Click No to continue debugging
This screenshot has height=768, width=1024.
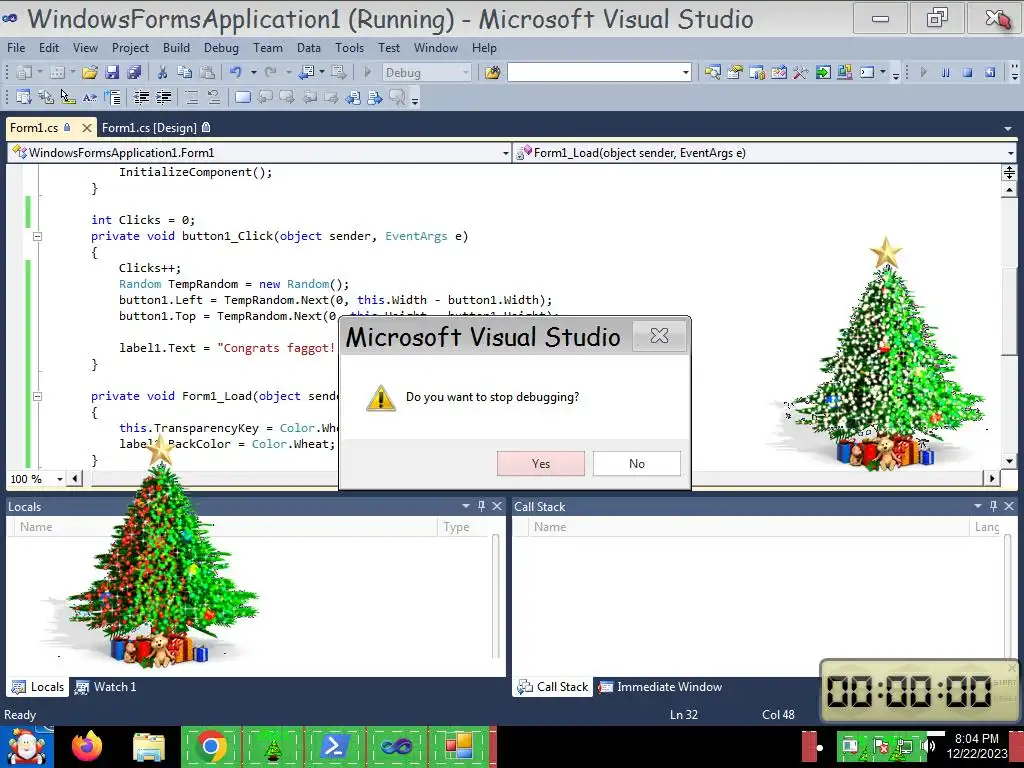(x=637, y=464)
